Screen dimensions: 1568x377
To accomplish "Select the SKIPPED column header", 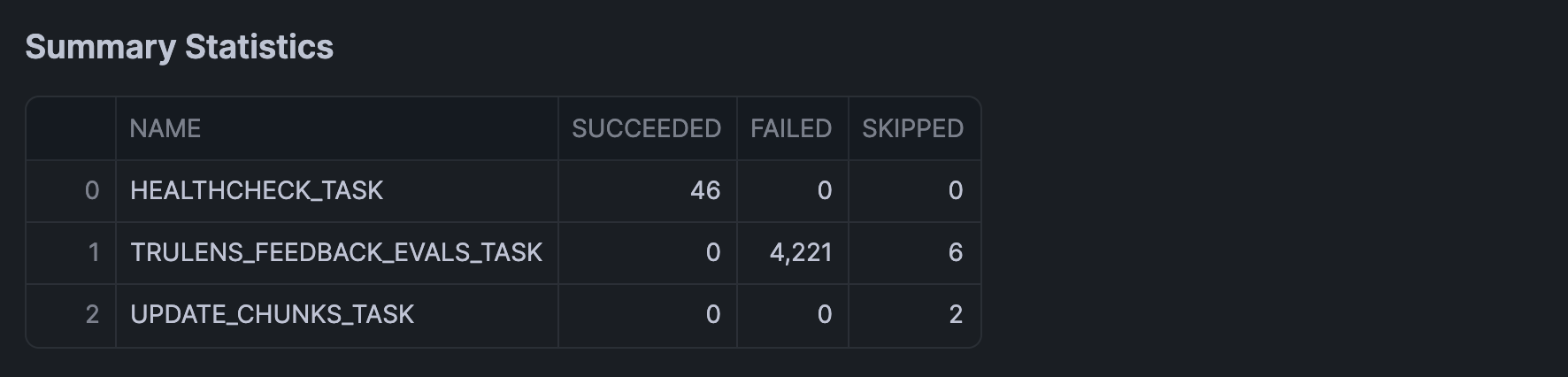I will coord(912,129).
